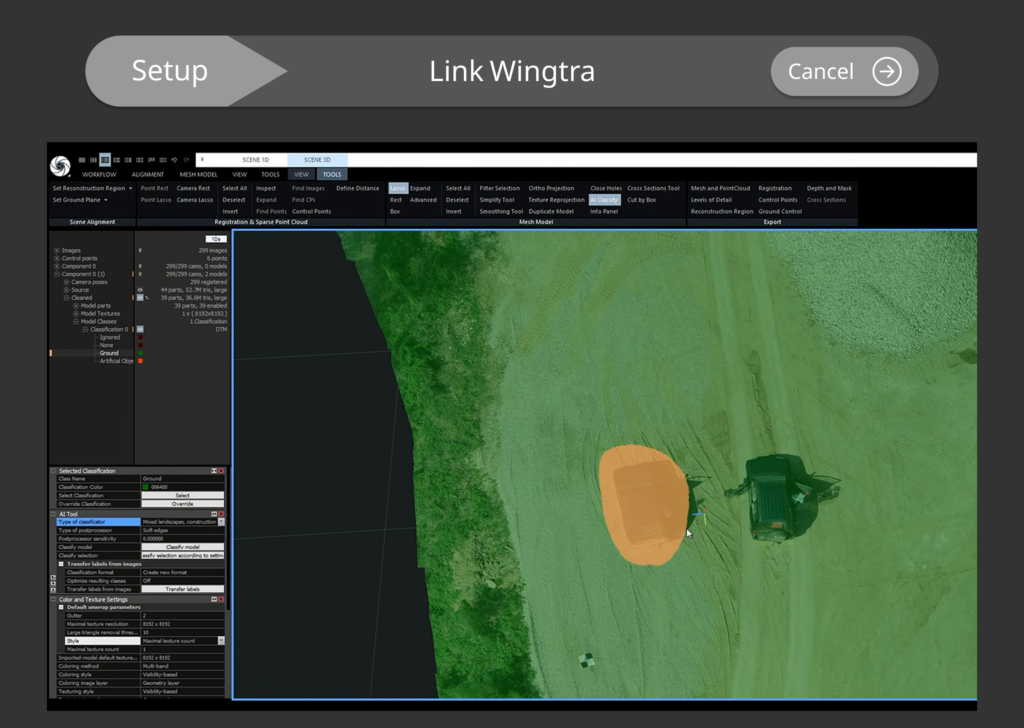Click Cut by Box
Screen dimensions: 1024x728
click(641, 200)
